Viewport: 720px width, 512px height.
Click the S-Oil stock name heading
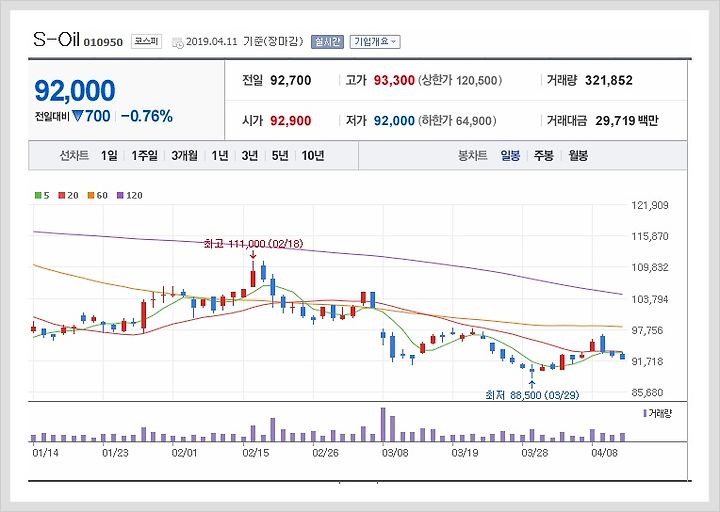[56, 39]
